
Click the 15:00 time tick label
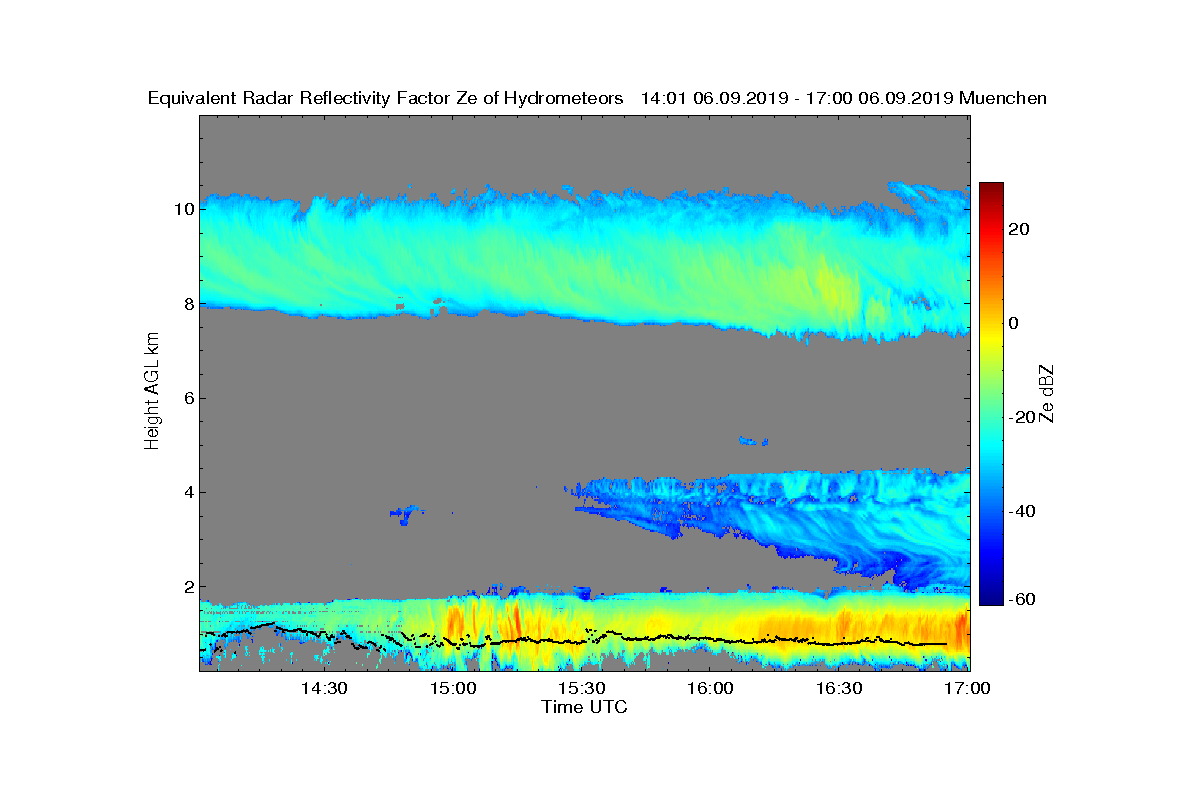453,688
